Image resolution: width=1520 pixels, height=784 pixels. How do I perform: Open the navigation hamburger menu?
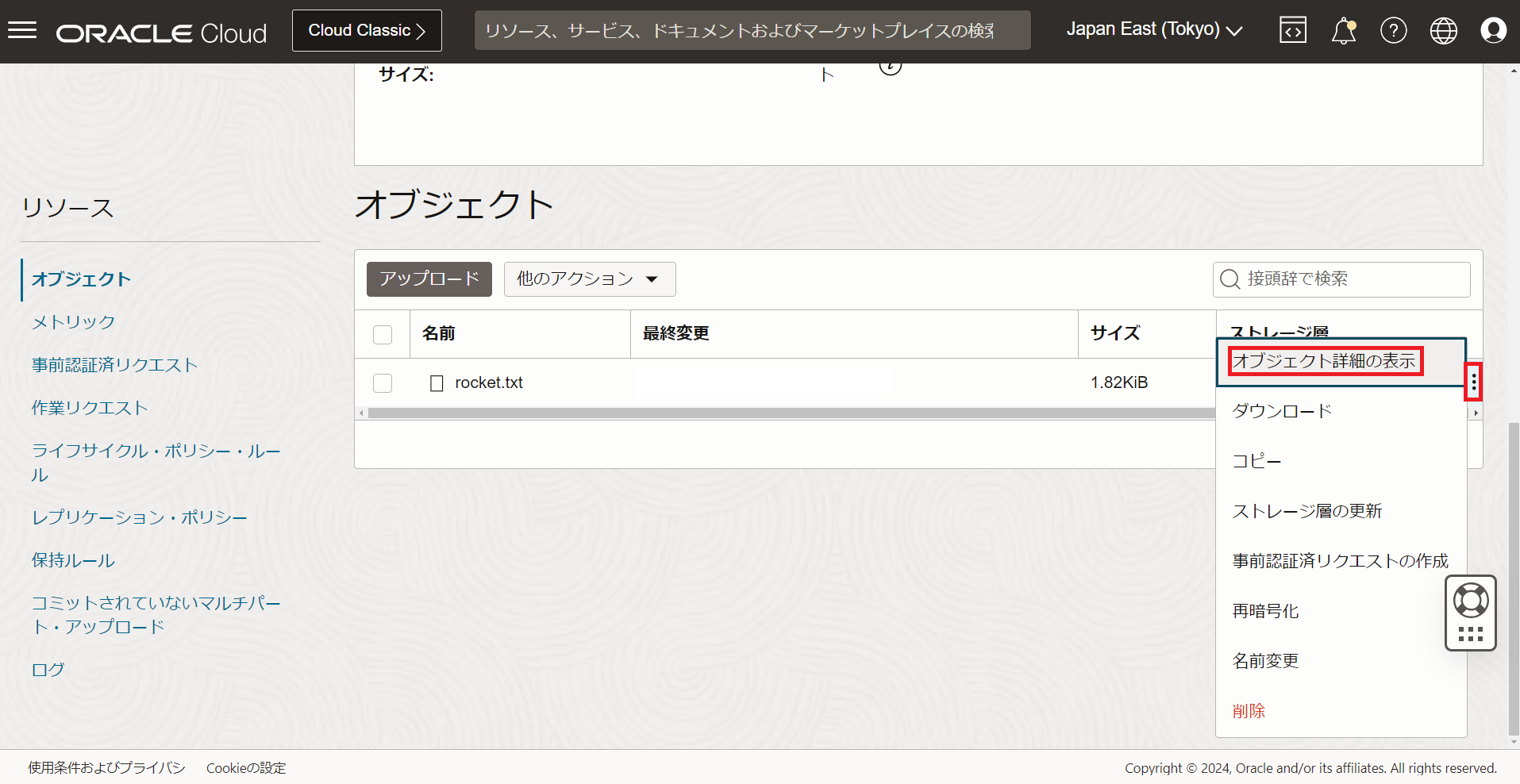[22, 30]
